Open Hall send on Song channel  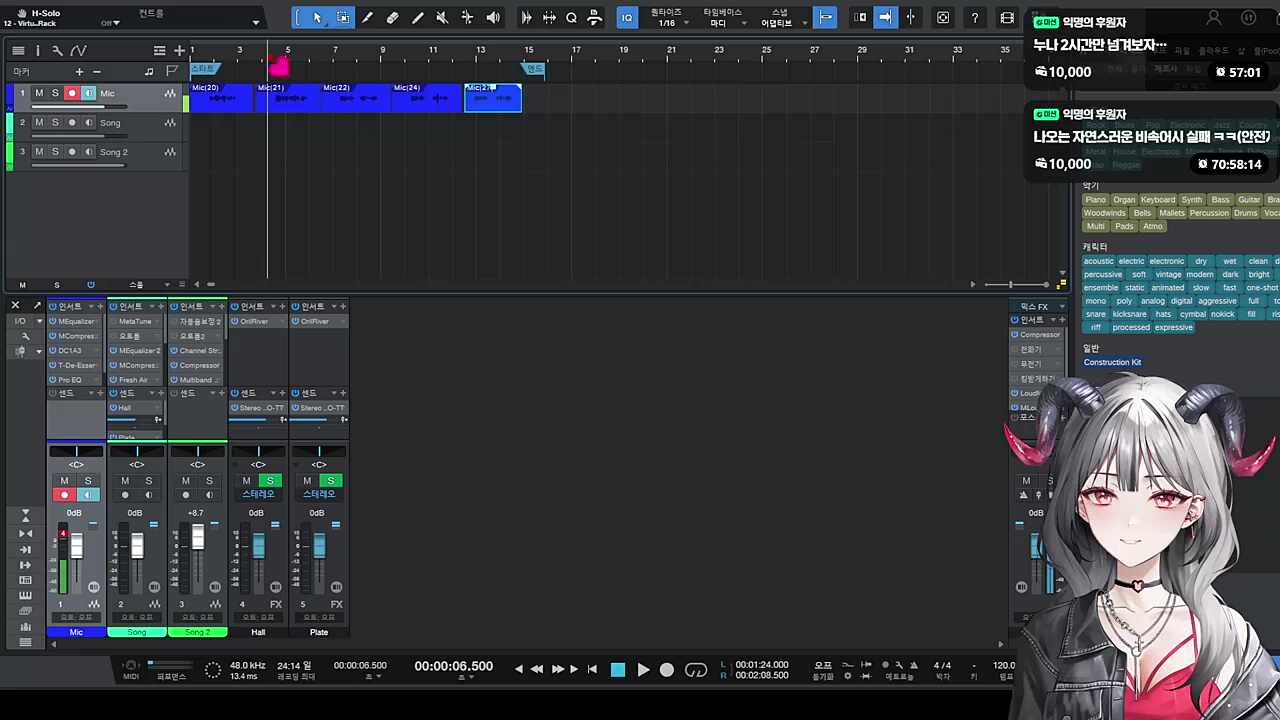coord(125,408)
